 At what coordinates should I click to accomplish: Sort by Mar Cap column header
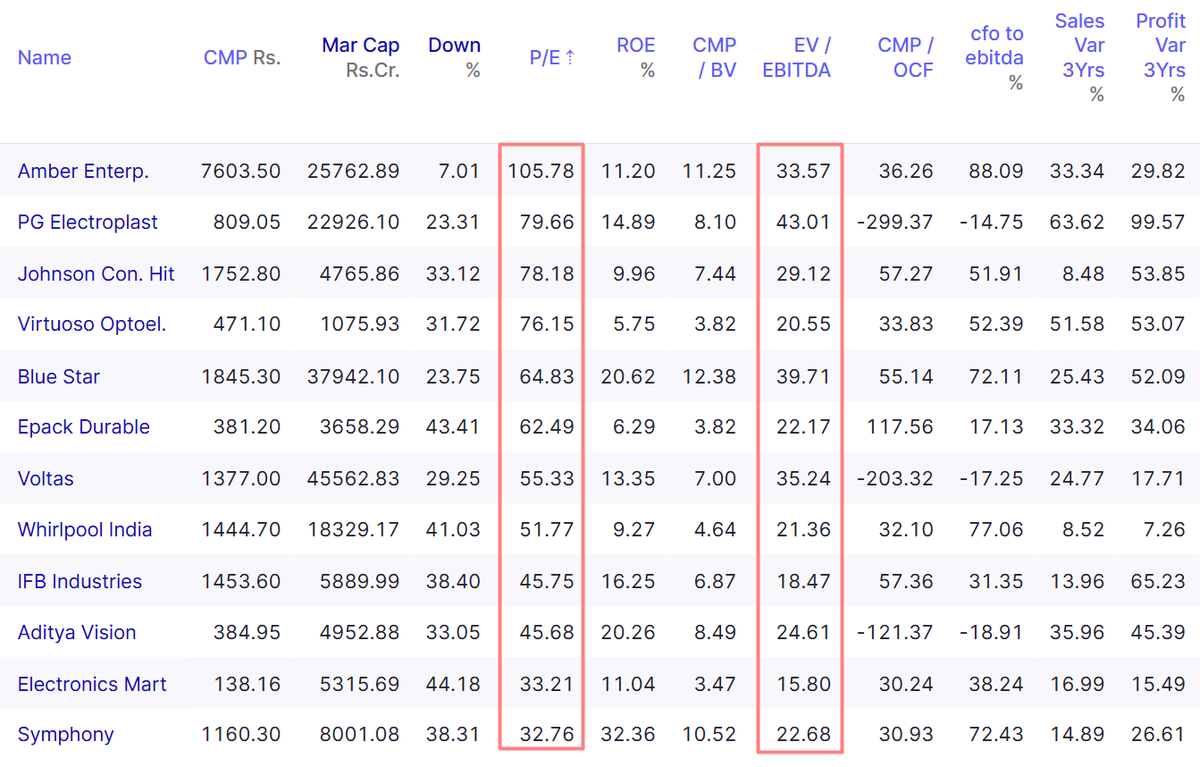361,58
